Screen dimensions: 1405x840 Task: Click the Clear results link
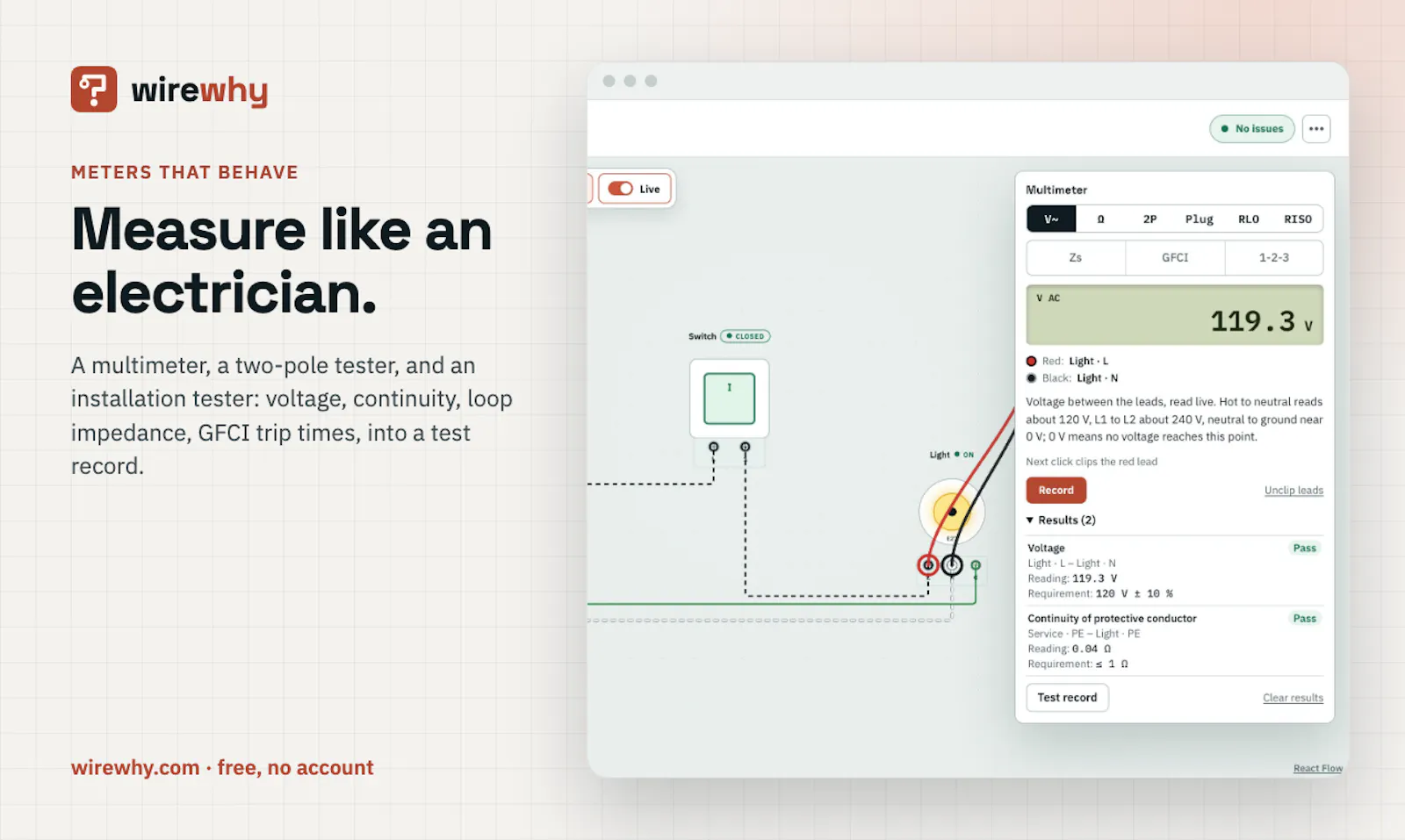[x=1293, y=698]
